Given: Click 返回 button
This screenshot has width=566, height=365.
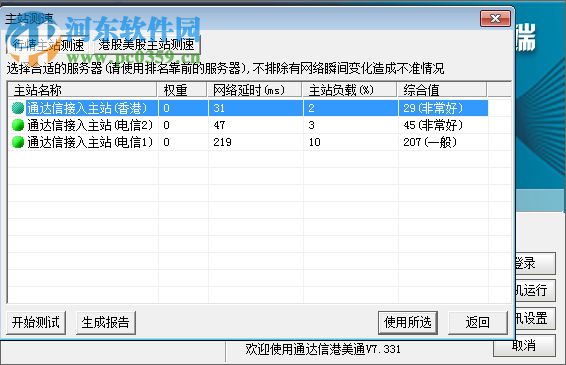Looking at the screenshot, I should tap(477, 322).
